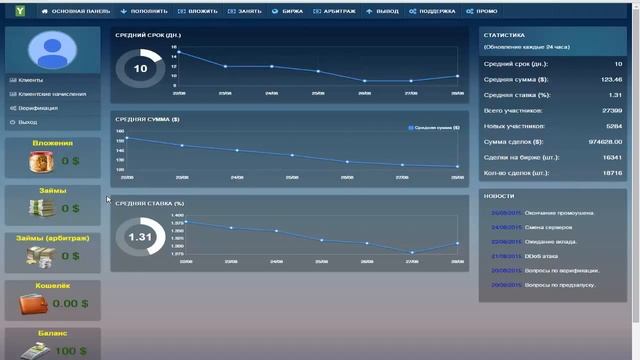Click the Вложения card title
640x360 pixels.
53,143
